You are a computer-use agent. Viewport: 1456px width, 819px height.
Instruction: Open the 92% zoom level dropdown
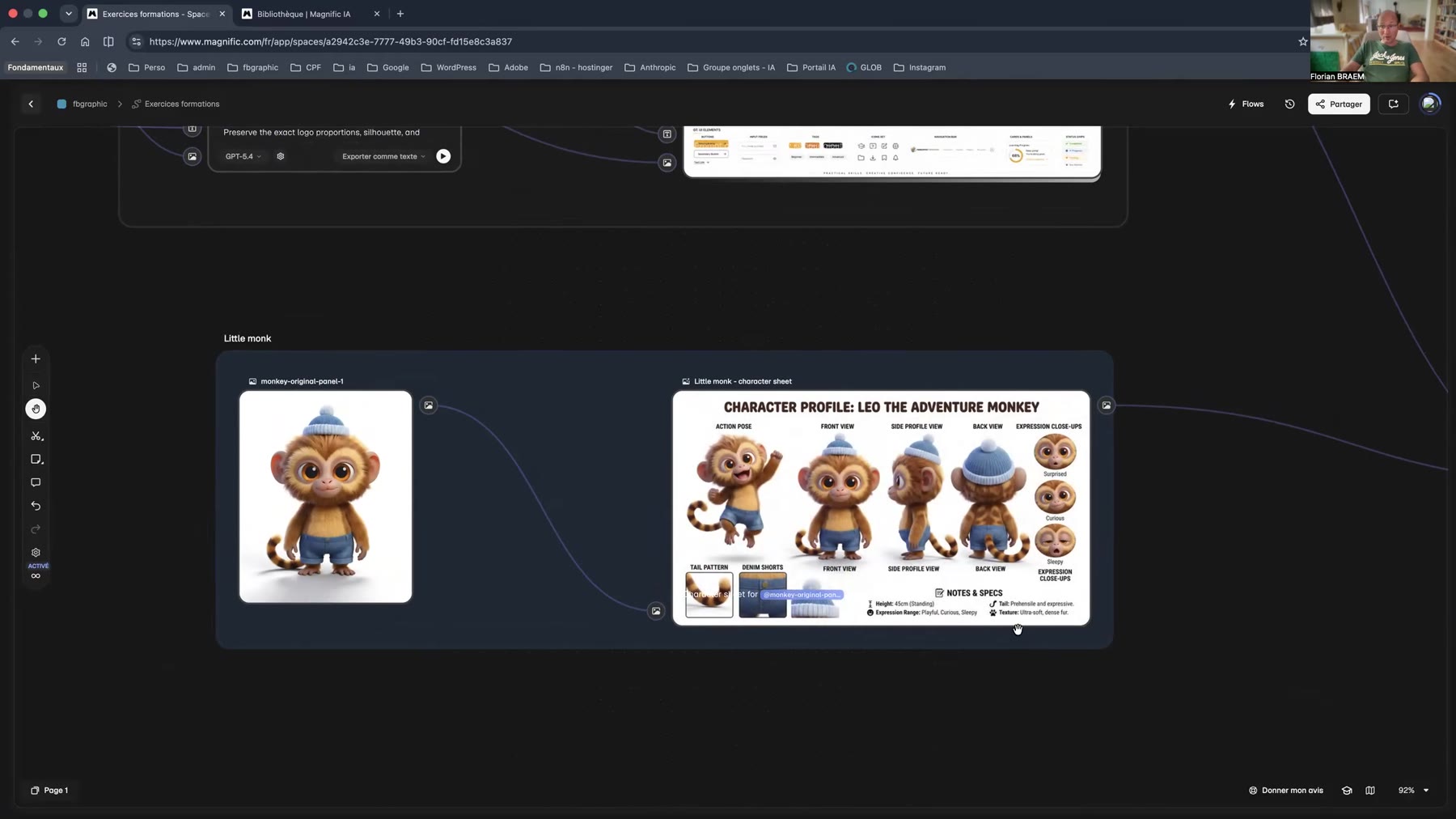[1413, 790]
